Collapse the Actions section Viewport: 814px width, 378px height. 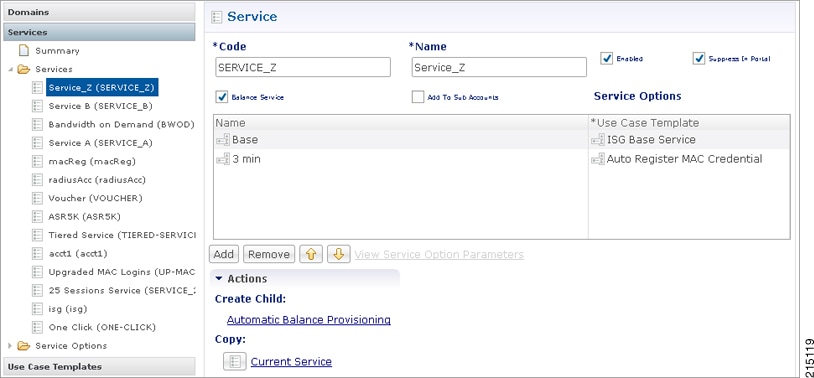[x=219, y=279]
